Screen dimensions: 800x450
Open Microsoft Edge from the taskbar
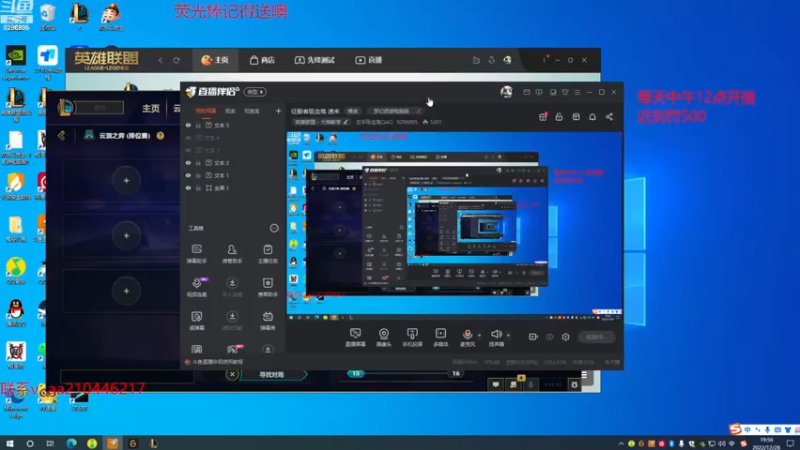click(71, 443)
